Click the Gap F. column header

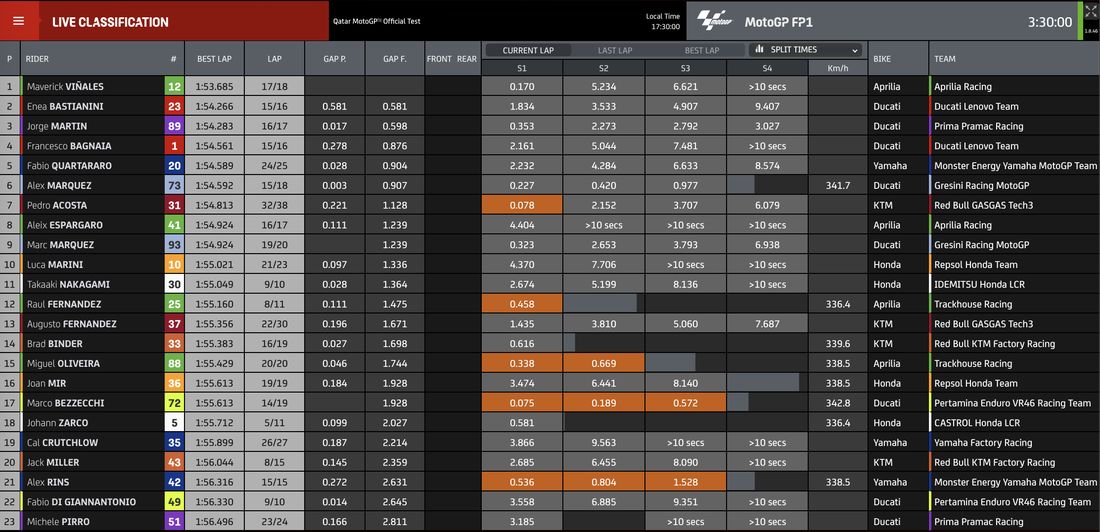pos(395,59)
